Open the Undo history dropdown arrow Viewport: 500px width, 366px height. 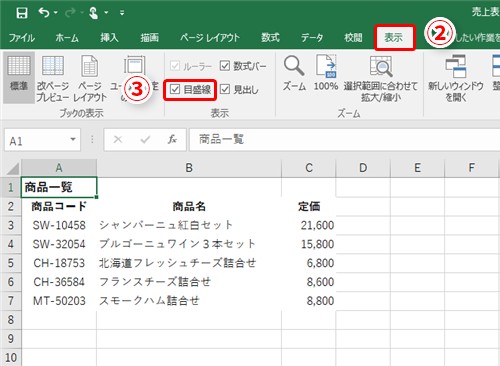point(56,13)
